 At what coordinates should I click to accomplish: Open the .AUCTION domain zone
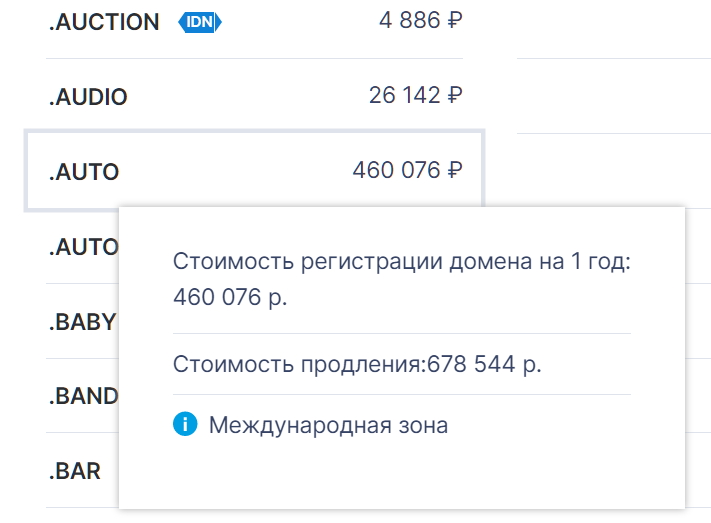click(104, 22)
